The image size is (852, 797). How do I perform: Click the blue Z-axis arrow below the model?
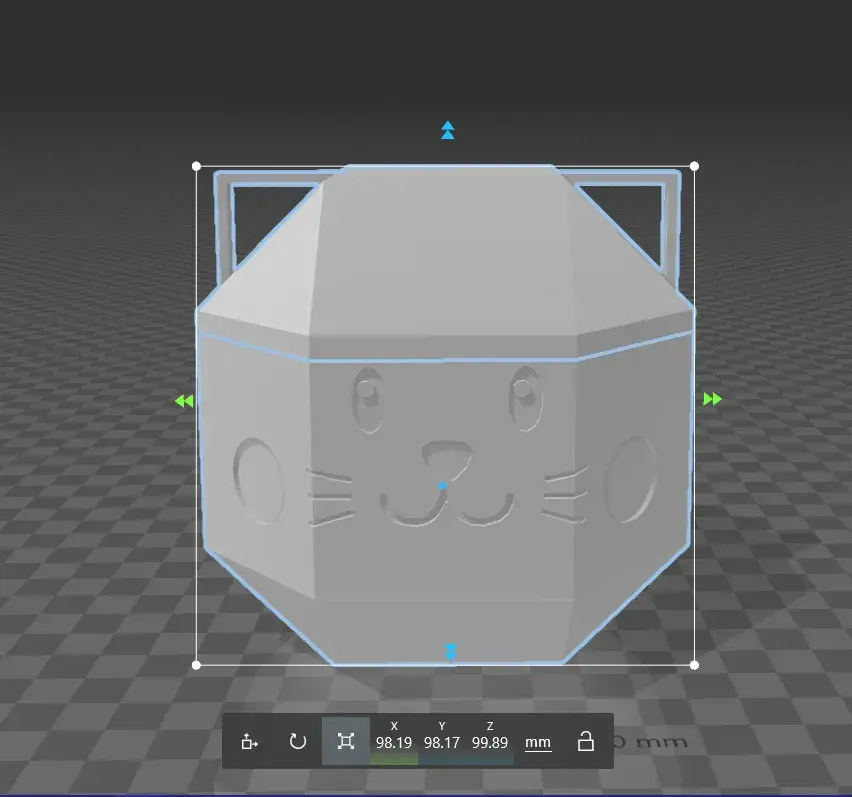point(451,652)
